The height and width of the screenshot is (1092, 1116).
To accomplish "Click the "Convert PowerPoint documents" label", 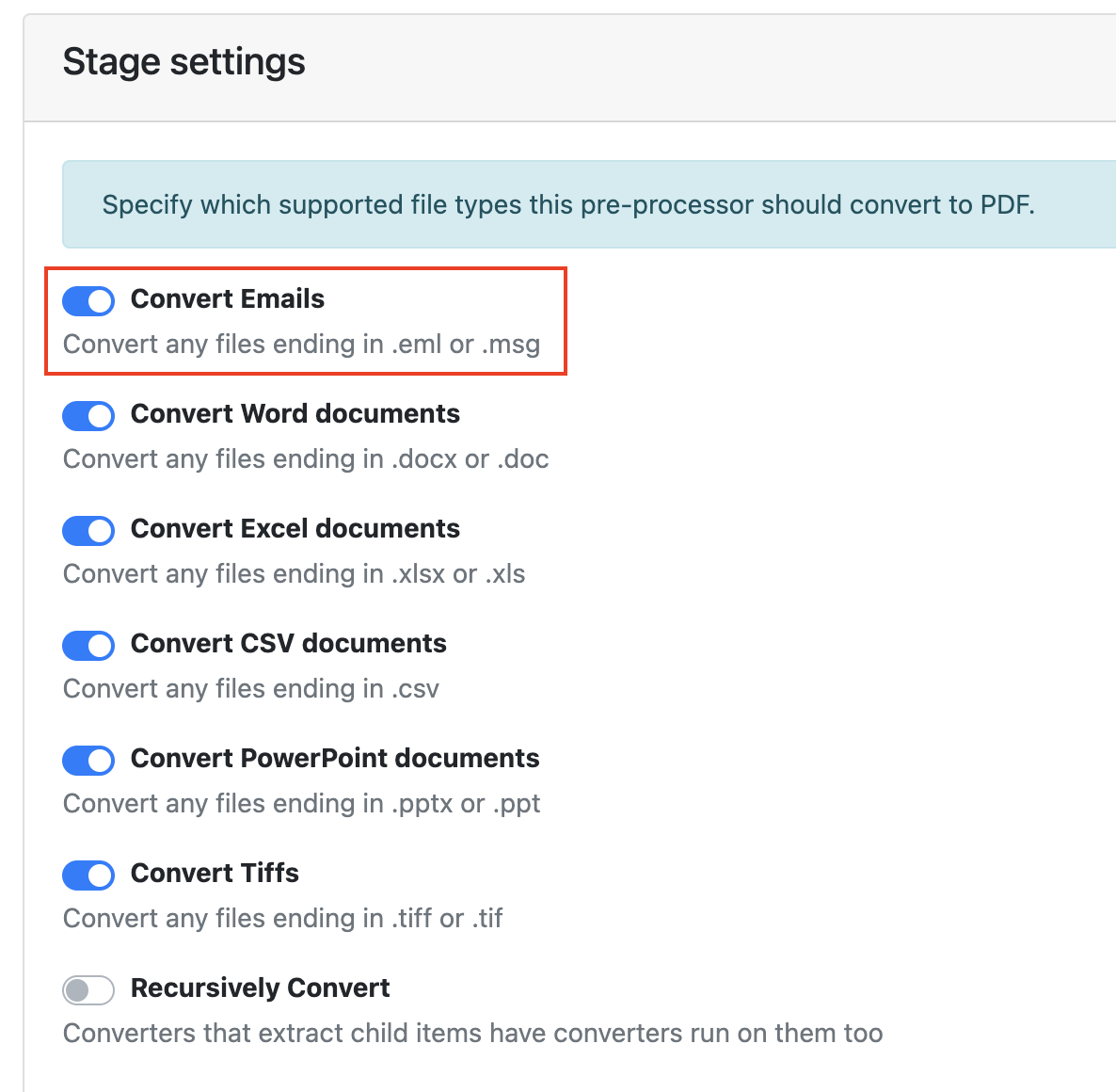I will (335, 759).
